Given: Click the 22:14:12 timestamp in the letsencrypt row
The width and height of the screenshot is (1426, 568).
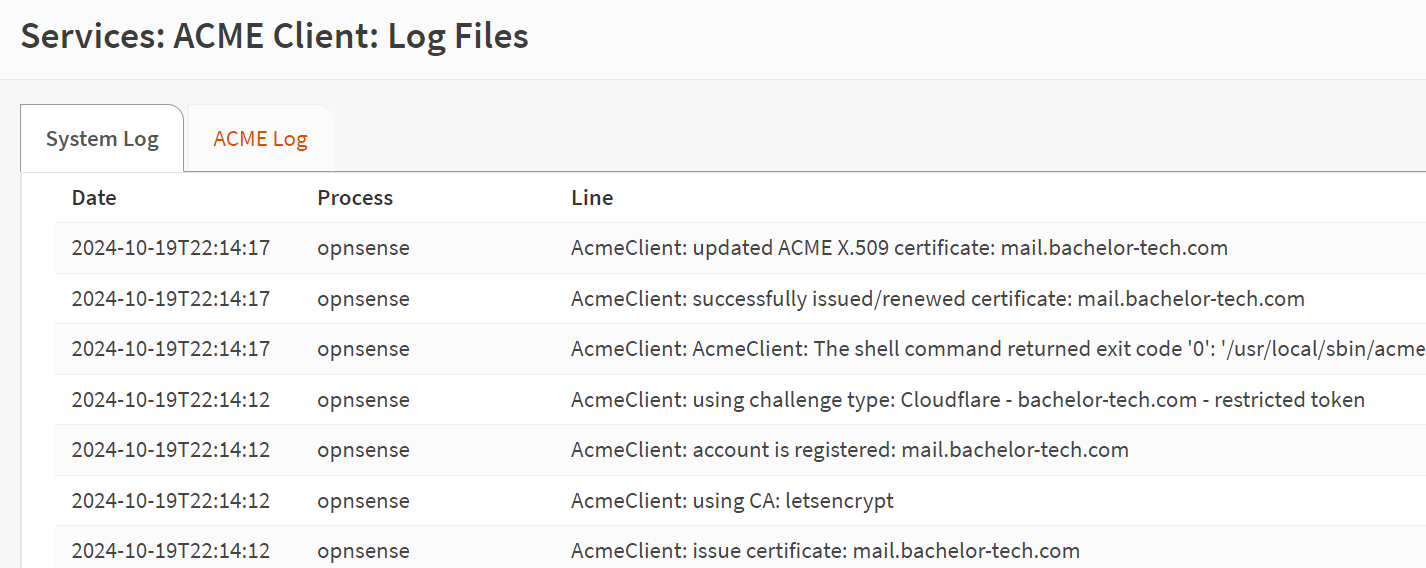Looking at the screenshot, I should pyautogui.click(x=171, y=501).
